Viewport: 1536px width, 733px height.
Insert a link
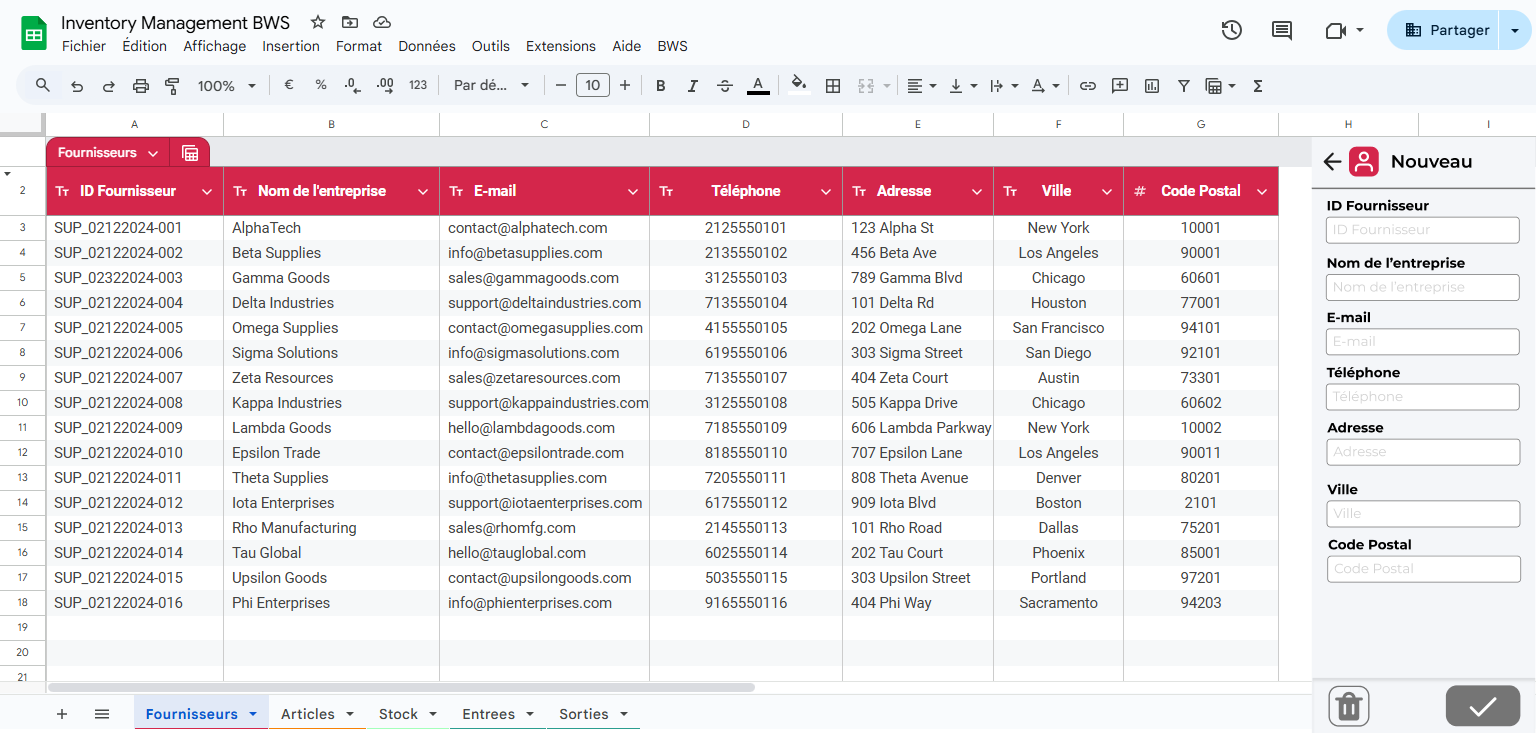pyautogui.click(x=1088, y=86)
